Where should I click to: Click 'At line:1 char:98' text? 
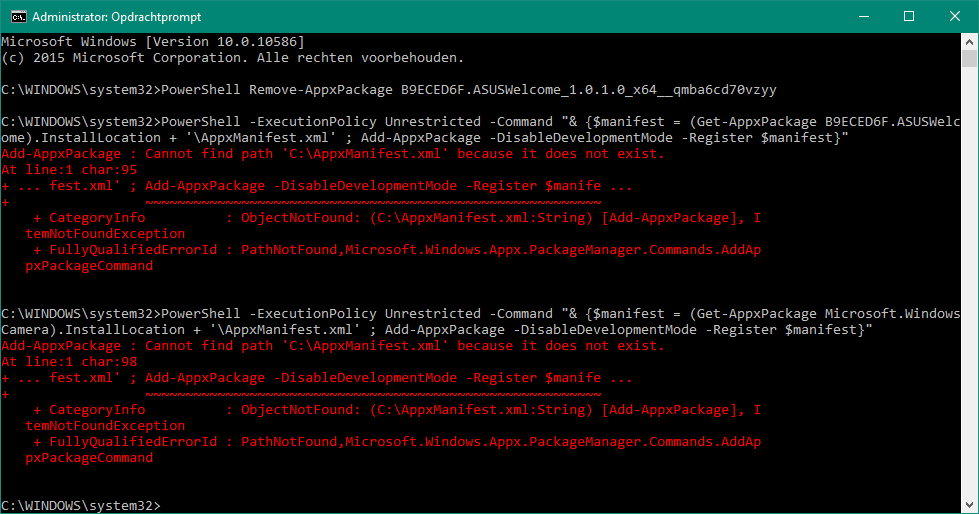point(69,362)
